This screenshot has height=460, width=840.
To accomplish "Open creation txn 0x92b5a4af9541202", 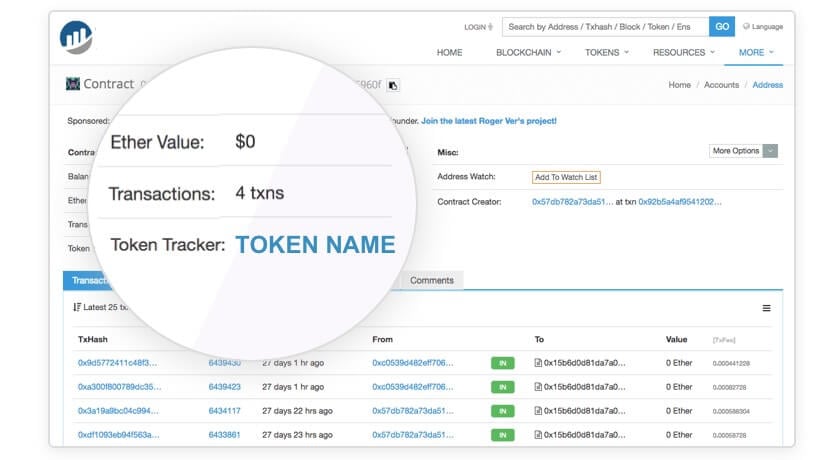I will [680, 202].
